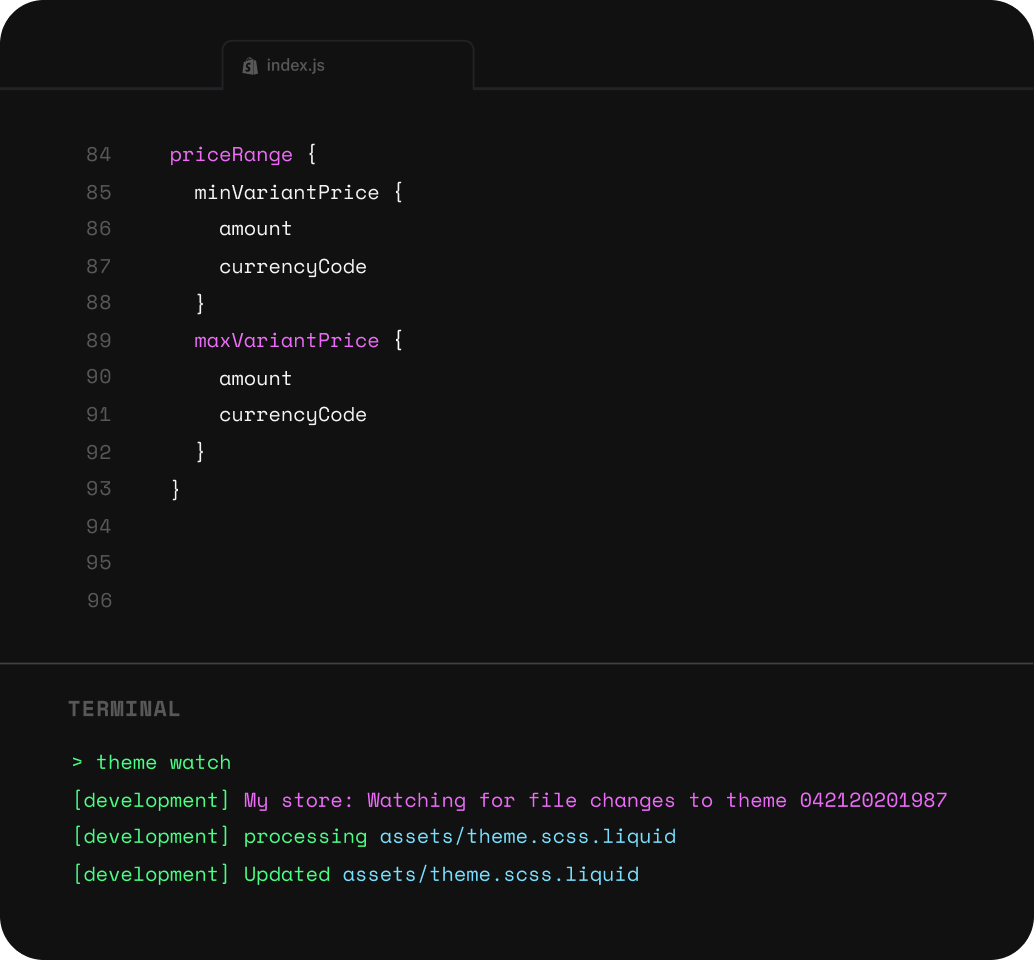Viewport: 1034px width, 961px height.
Task: Click the [development] tag before My store
Action: tap(152, 801)
